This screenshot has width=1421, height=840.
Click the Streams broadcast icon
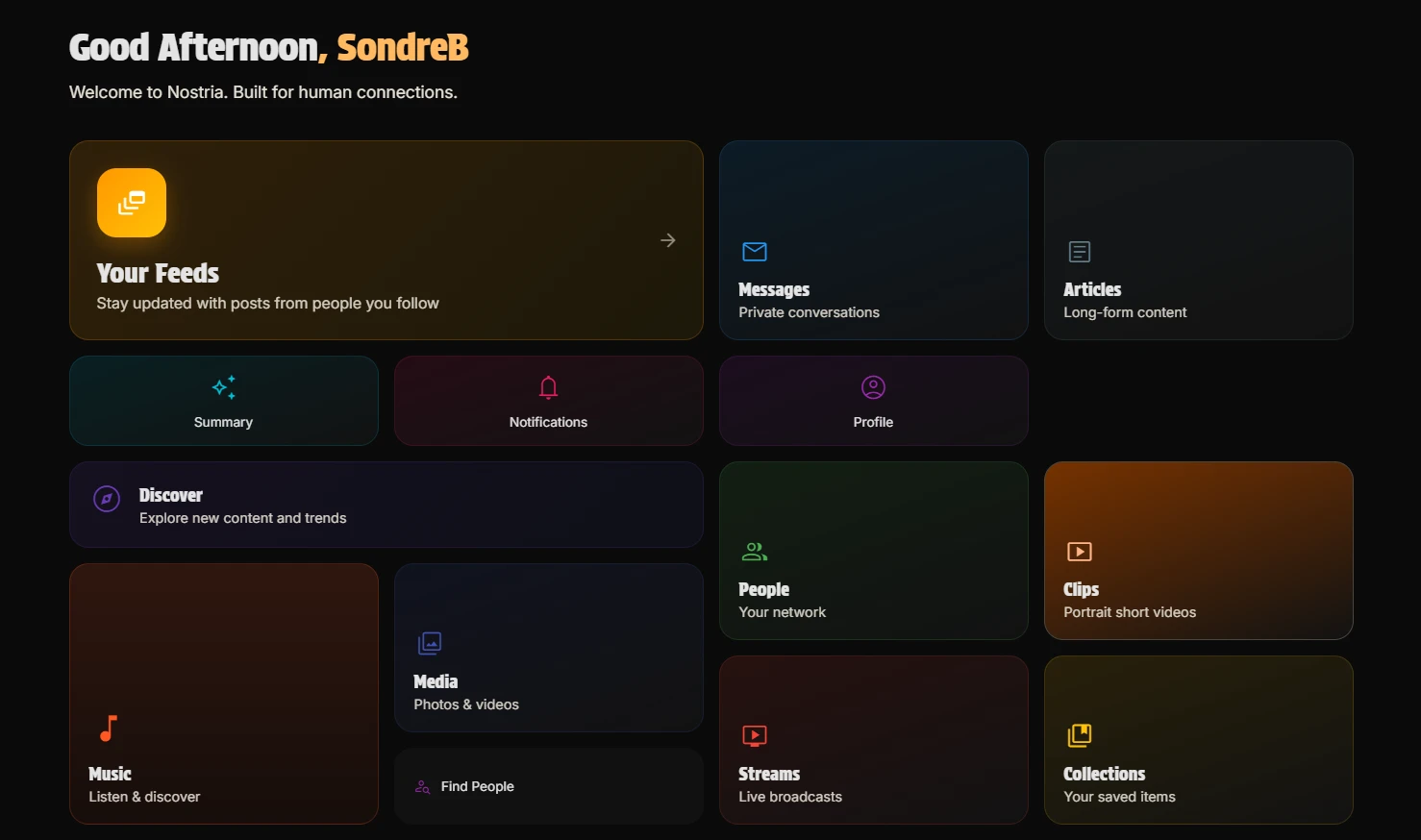[754, 735]
